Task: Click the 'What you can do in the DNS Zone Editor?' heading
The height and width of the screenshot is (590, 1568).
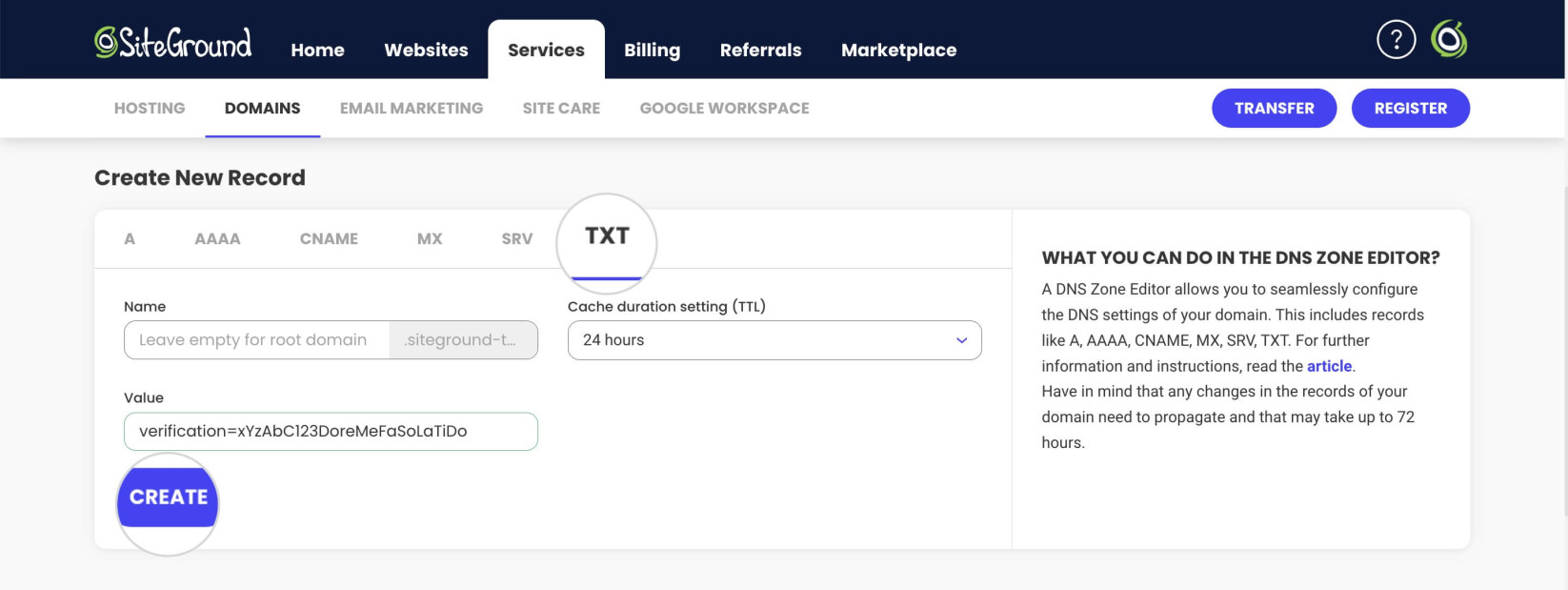Action: (x=1240, y=257)
